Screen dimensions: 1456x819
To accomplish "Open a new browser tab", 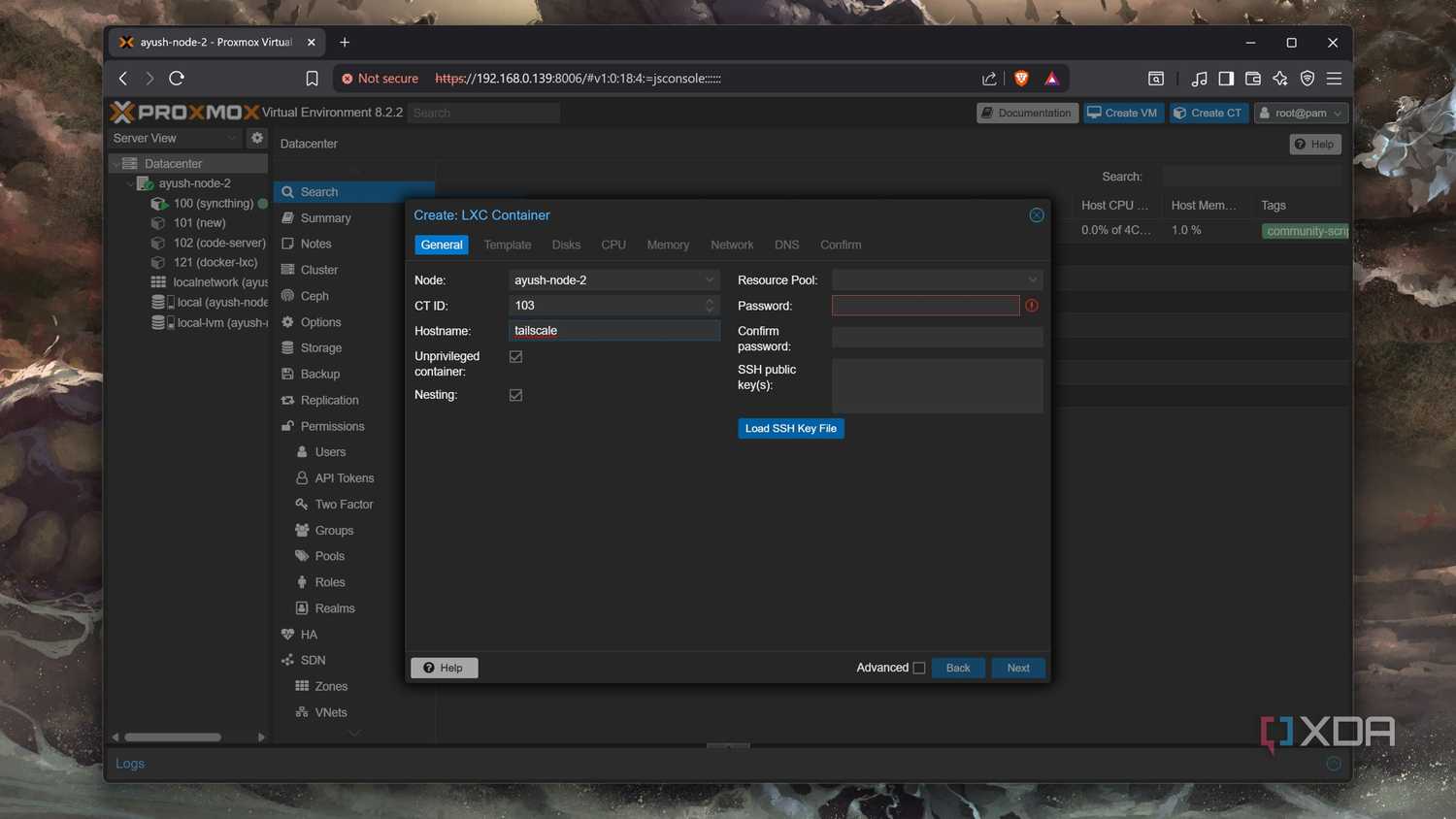I will [x=345, y=42].
